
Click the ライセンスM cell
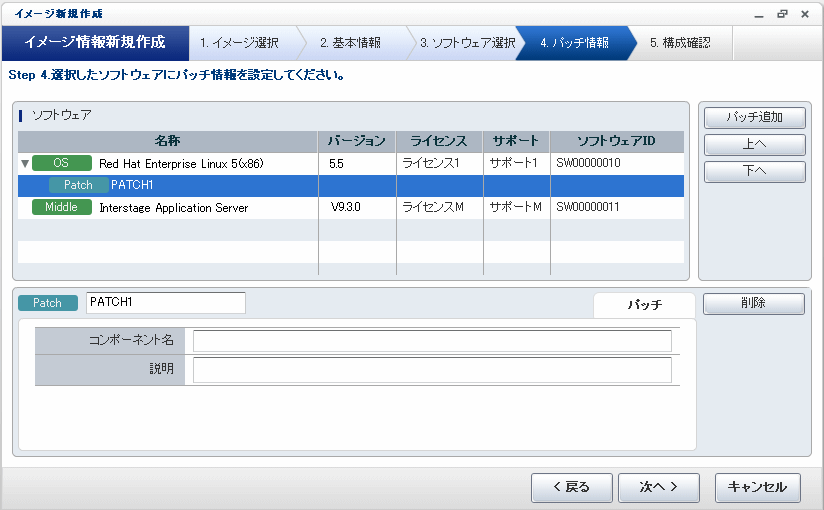coord(433,207)
